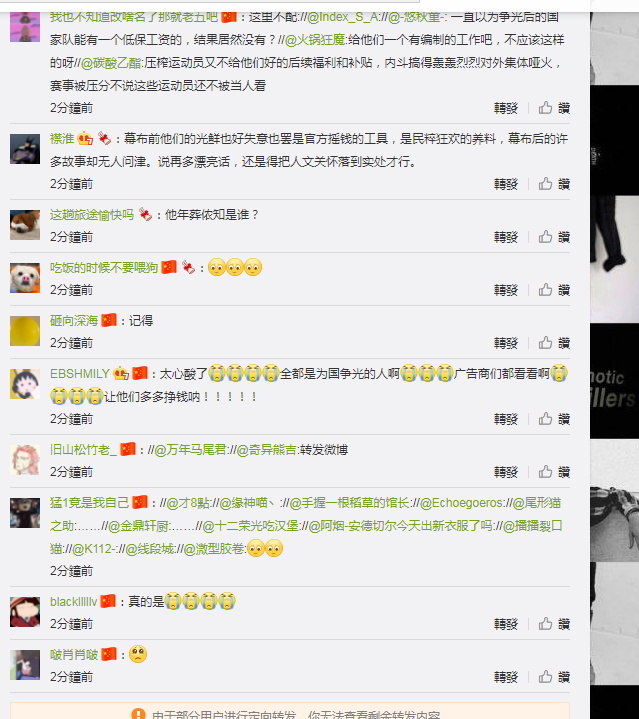Open @火锅狂魔 mention link
The width and height of the screenshot is (639, 719).
[315, 40]
